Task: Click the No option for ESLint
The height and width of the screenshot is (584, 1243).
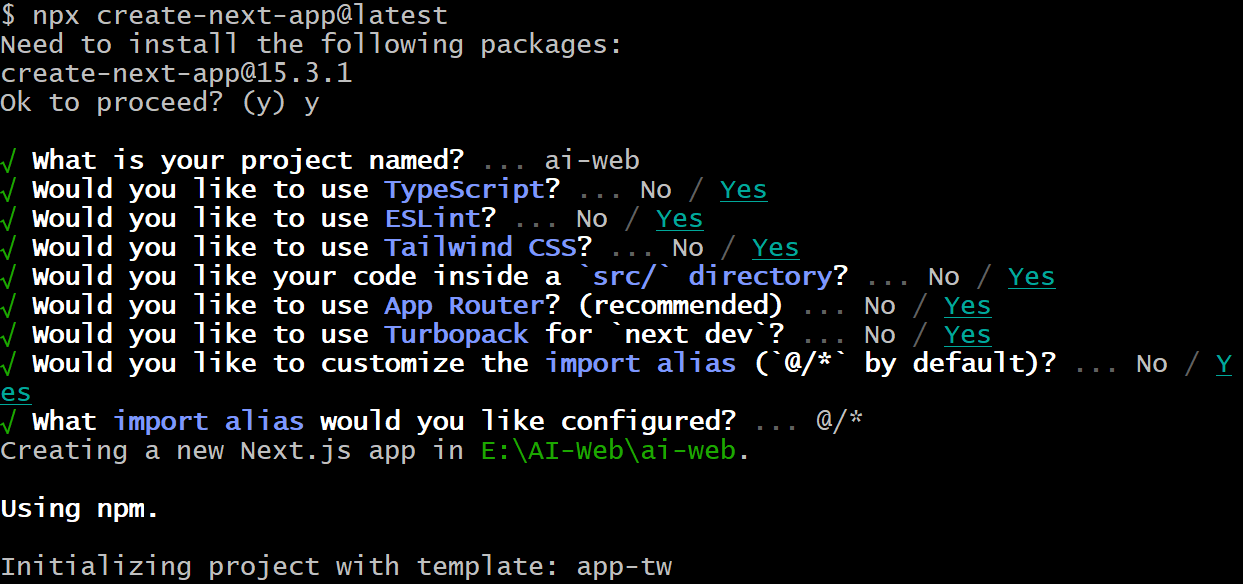Action: [592, 219]
